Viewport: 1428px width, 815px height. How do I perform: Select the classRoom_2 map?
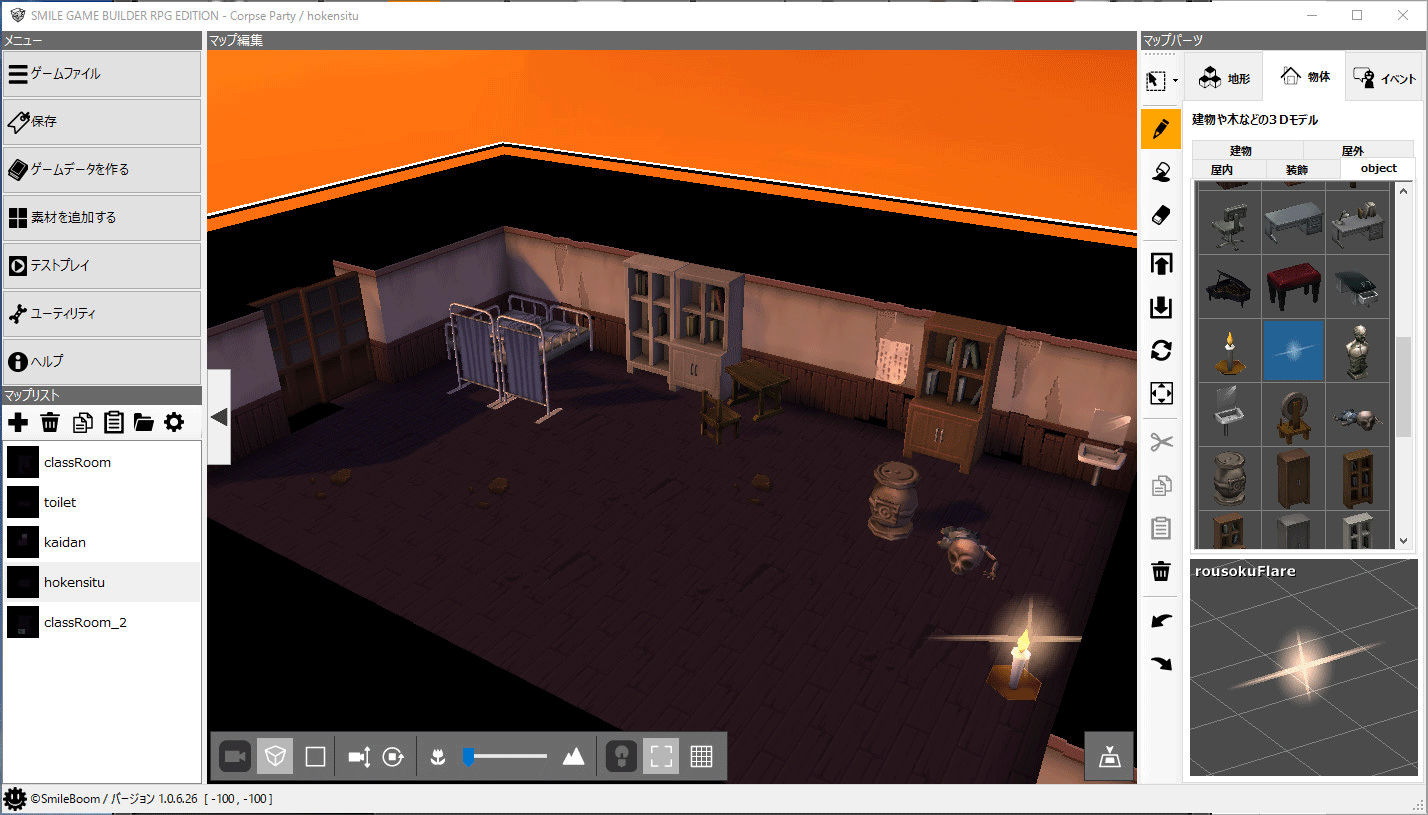click(102, 622)
